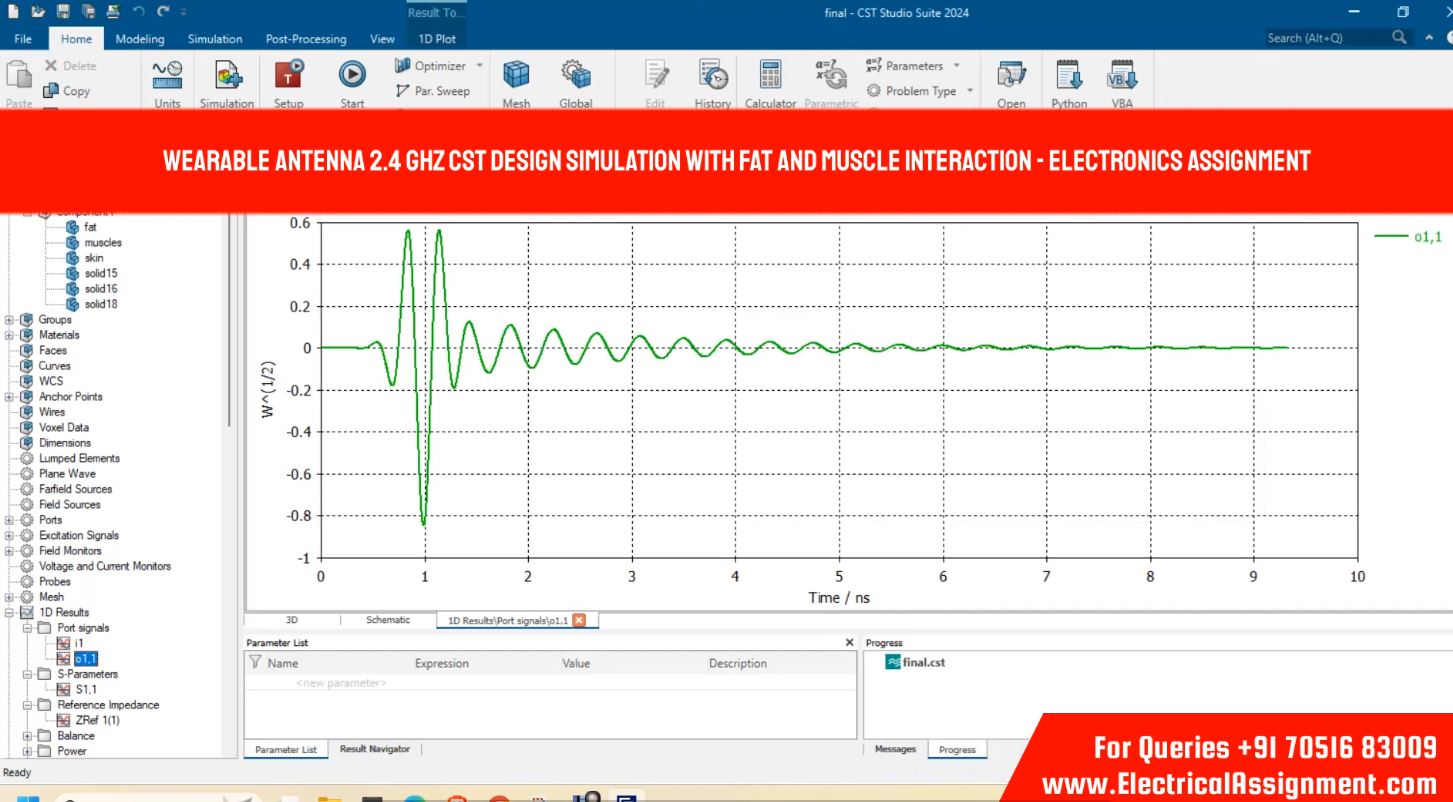Open the Units settings icon
The height and width of the screenshot is (802, 1453).
point(167,77)
